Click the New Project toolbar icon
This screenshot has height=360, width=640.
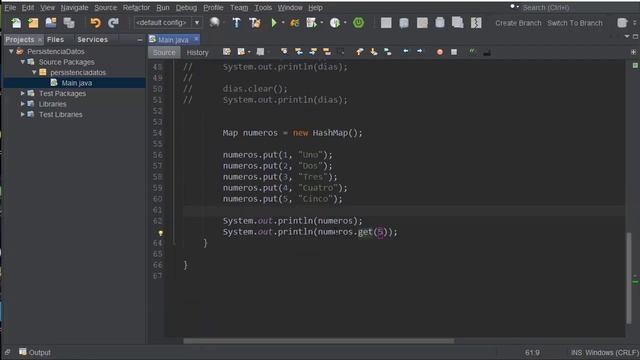coord(33,23)
